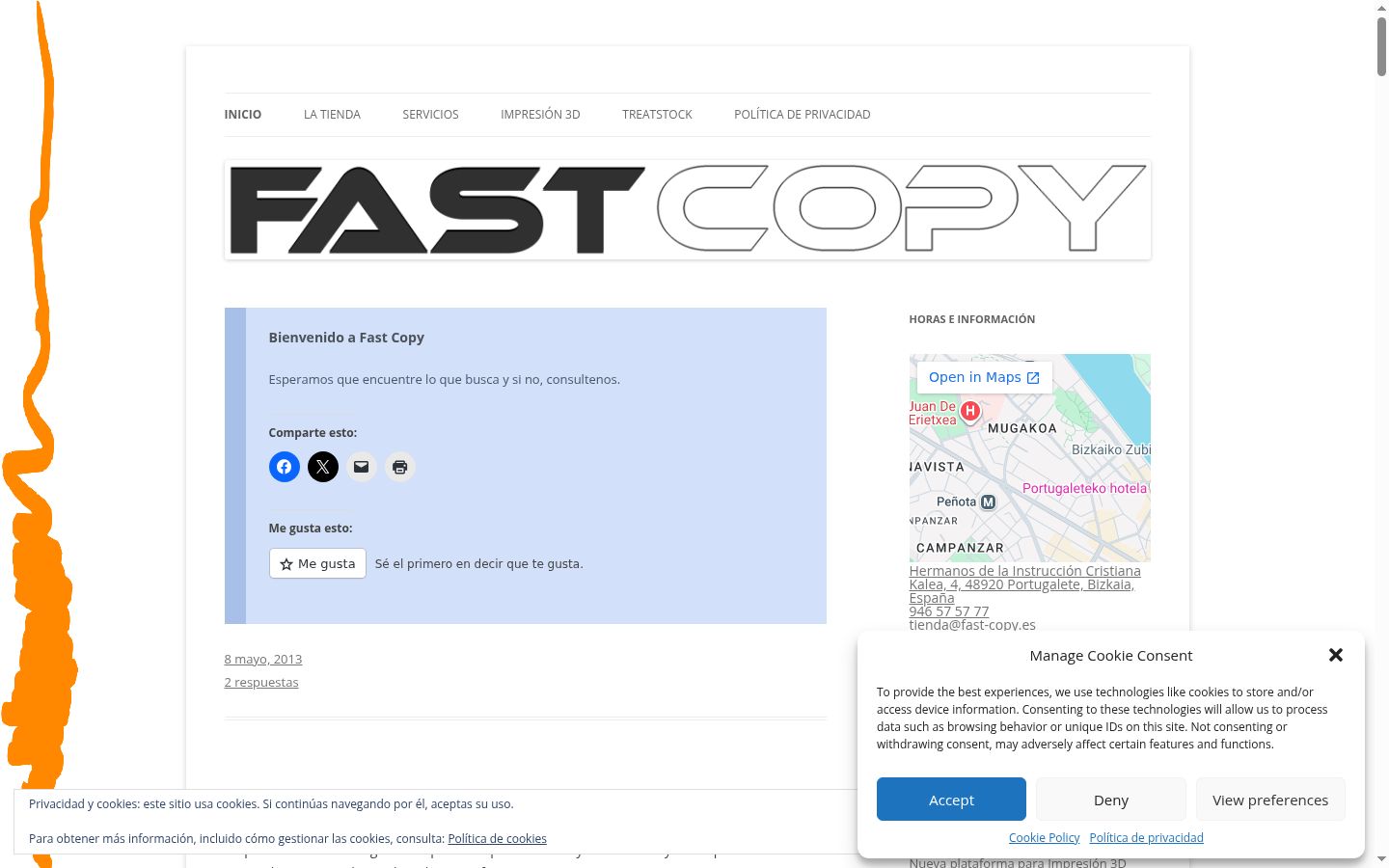Click email tienda@fast-copy.es text
This screenshot has height=868, width=1389.
pyautogui.click(x=972, y=625)
